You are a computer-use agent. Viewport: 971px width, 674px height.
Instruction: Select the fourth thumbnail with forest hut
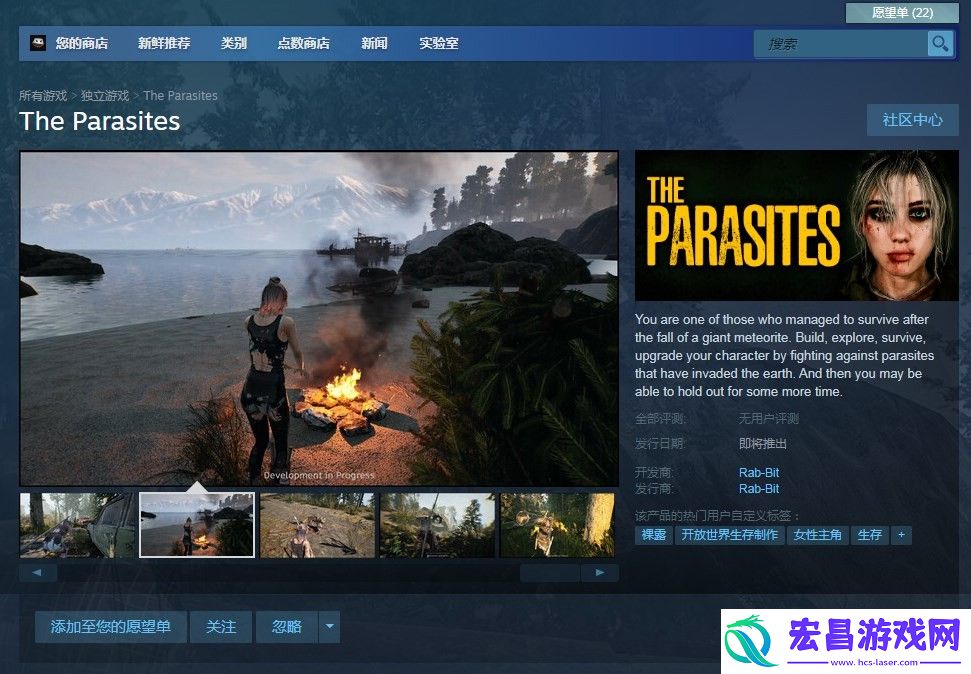click(437, 525)
